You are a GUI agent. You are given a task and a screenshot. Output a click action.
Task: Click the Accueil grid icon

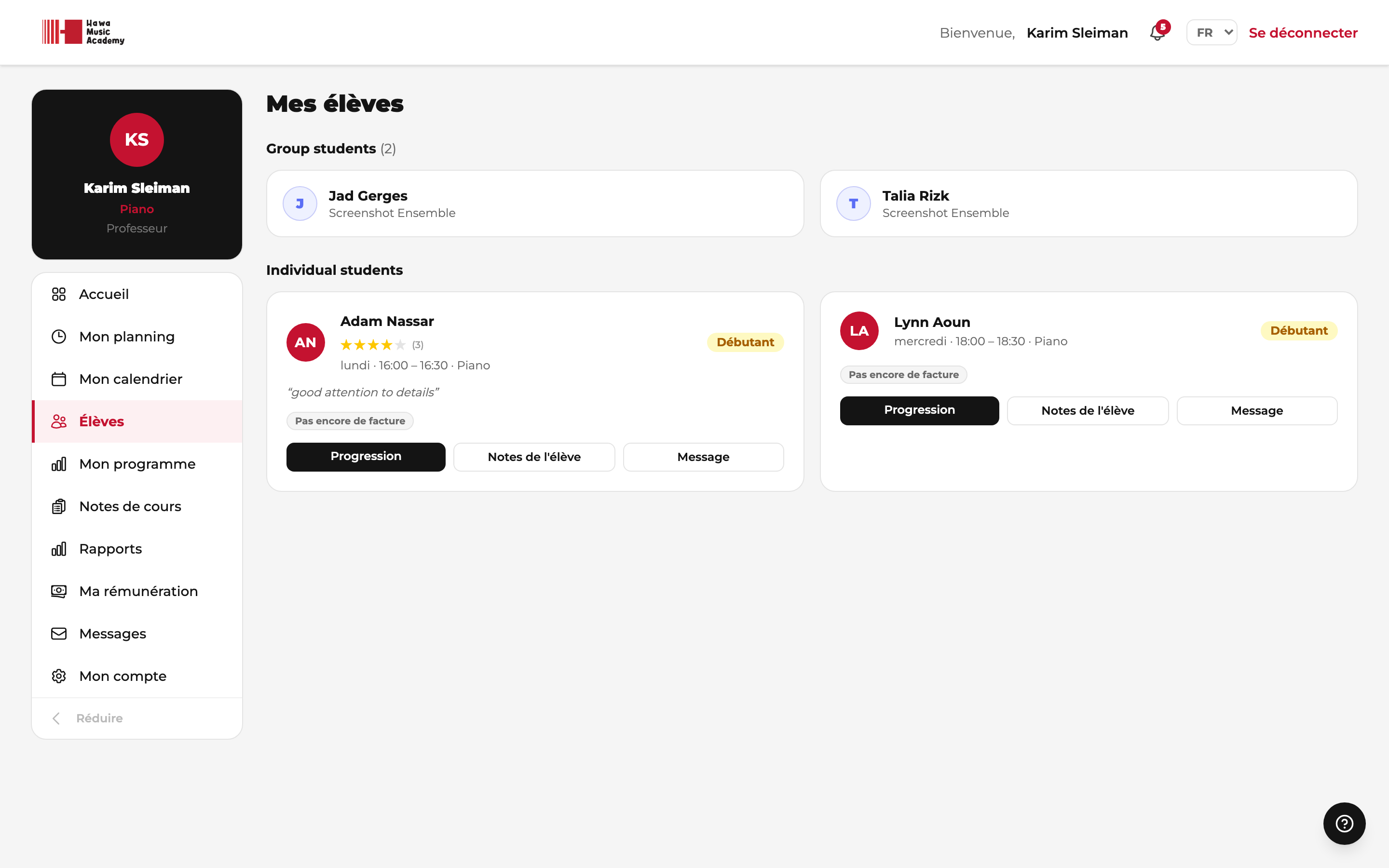[x=58, y=294]
